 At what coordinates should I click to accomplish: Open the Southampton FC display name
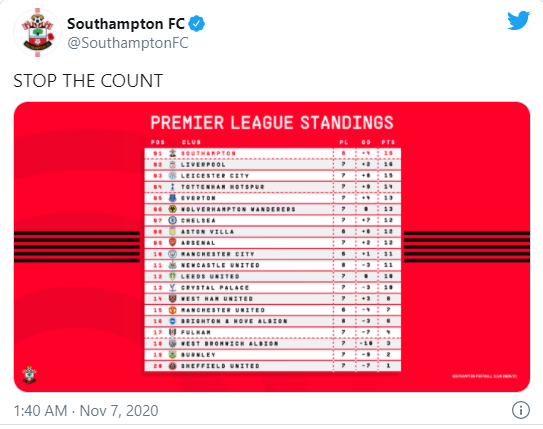click(126, 24)
